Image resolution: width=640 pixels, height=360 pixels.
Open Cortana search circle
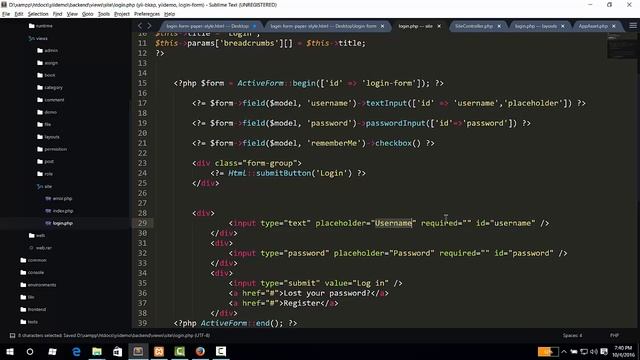pos(30,351)
